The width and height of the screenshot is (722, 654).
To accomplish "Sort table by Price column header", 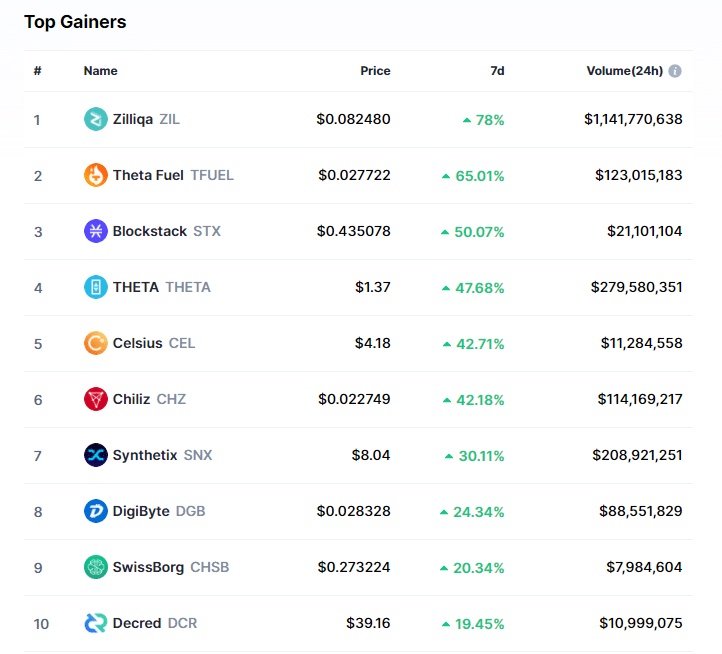I will coord(375,71).
